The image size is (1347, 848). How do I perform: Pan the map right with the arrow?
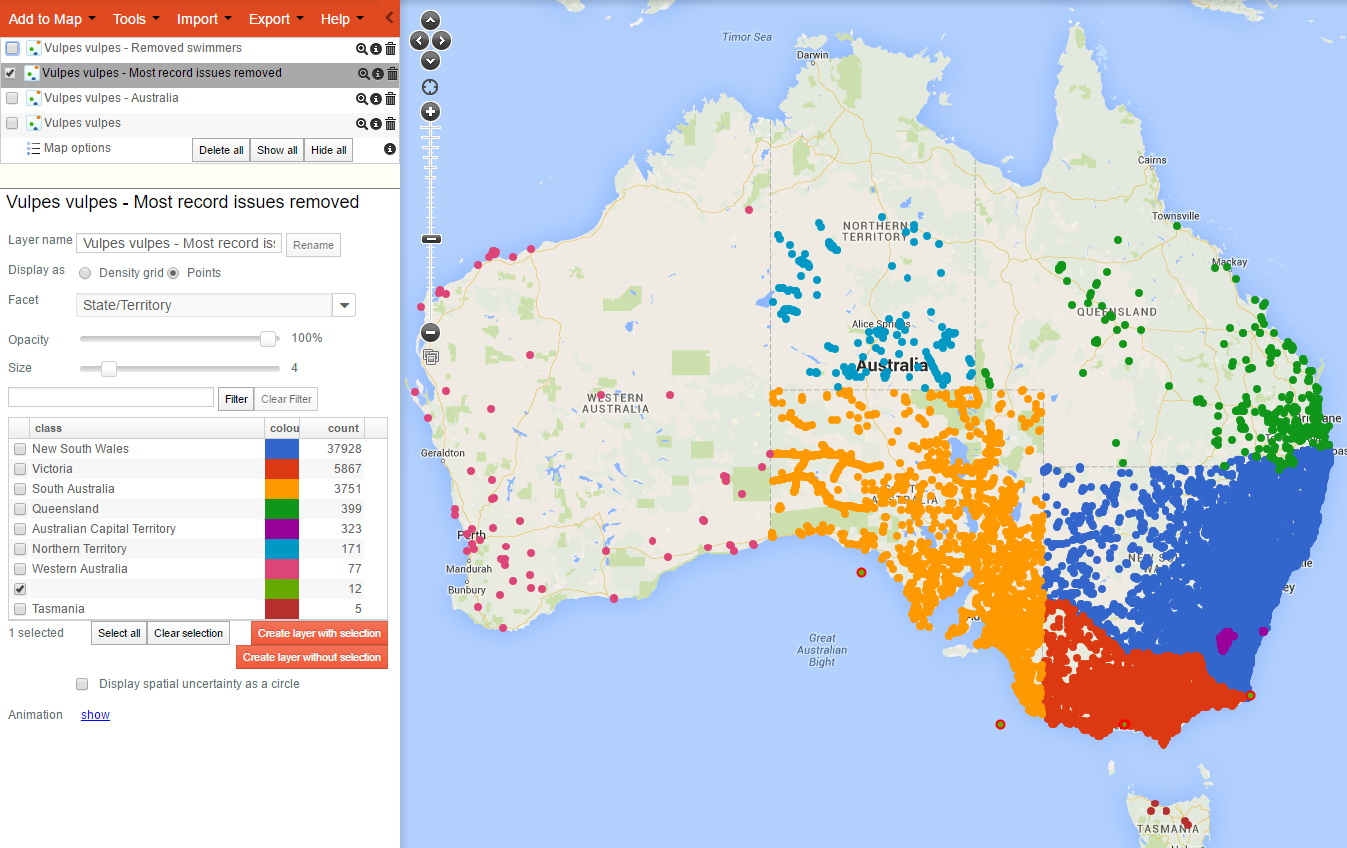tap(442, 40)
